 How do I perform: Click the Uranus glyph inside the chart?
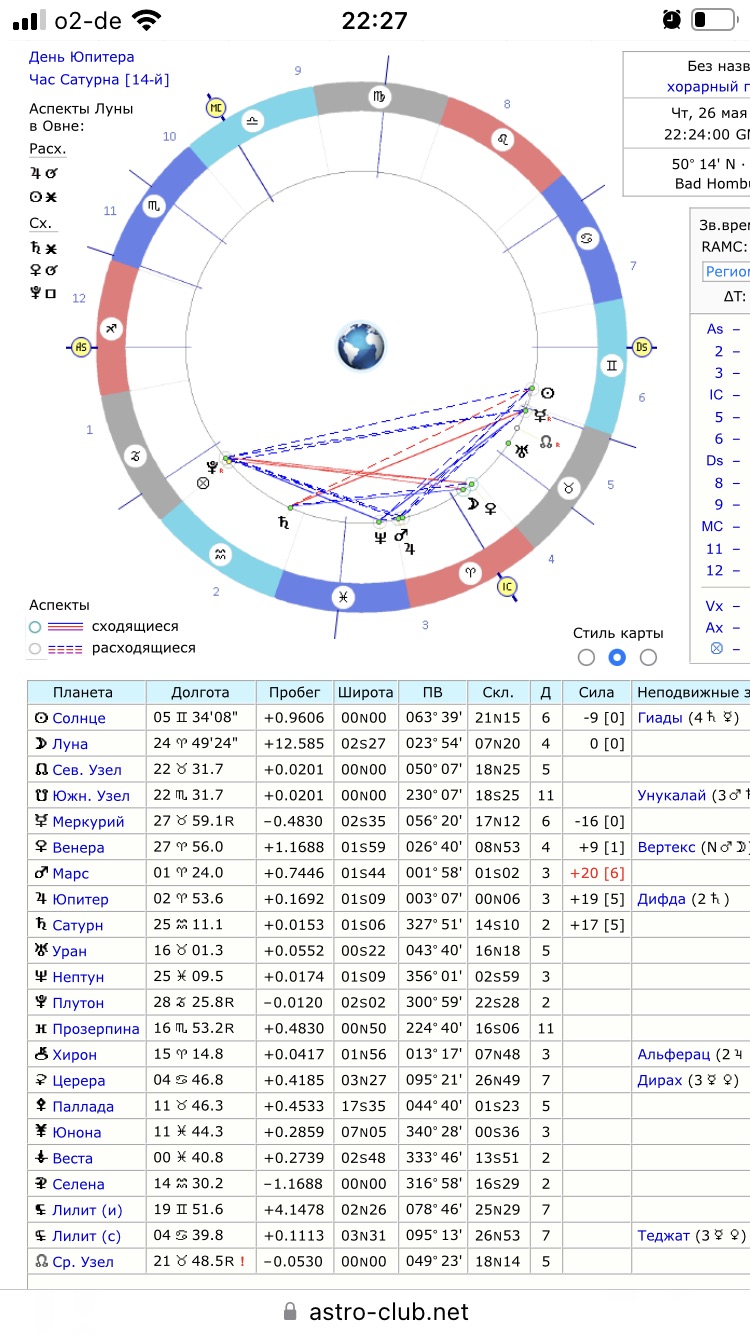coord(522,451)
